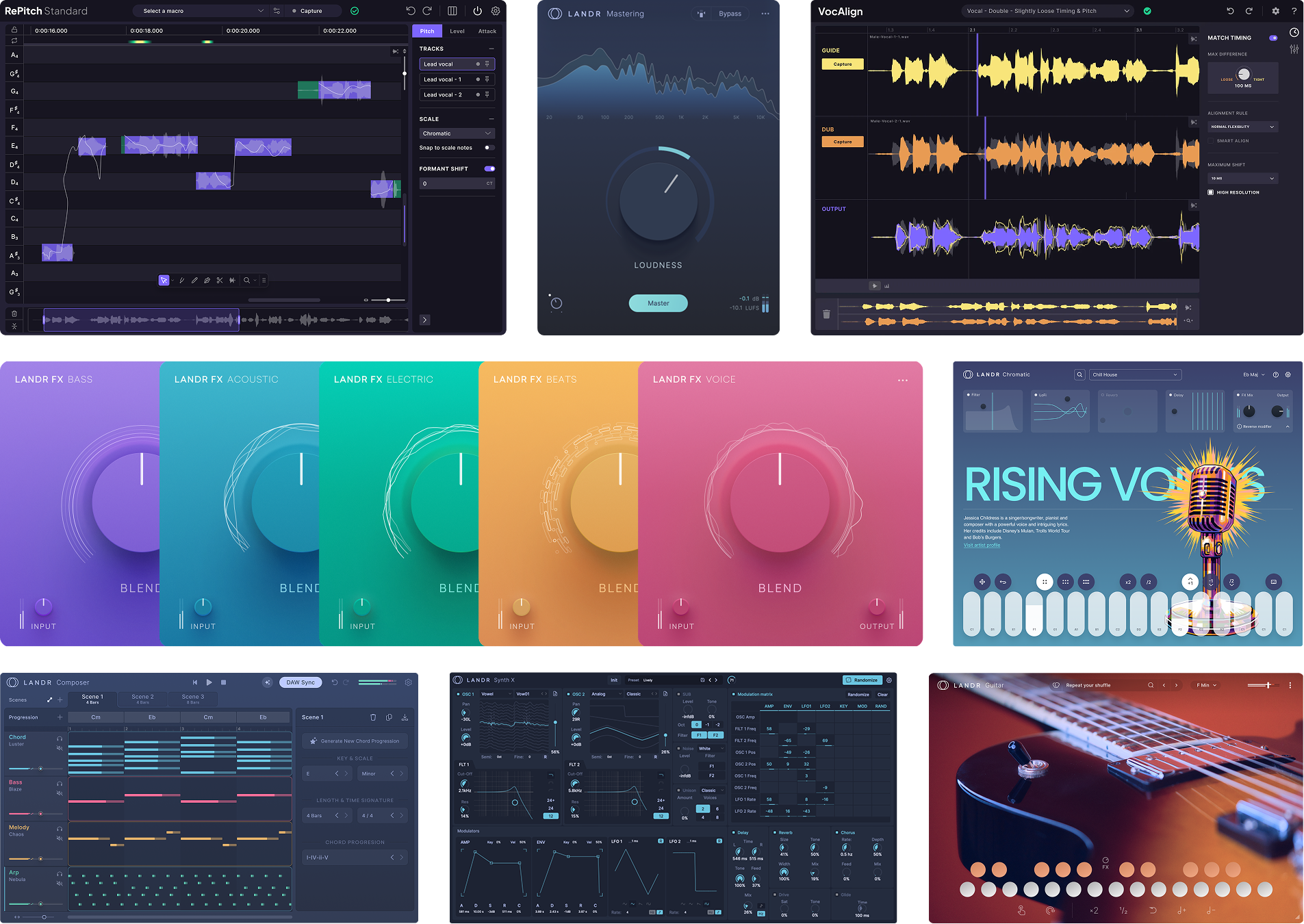Click LANDR Mastering timer icon
This screenshot has width=1304, height=924.
(x=556, y=303)
